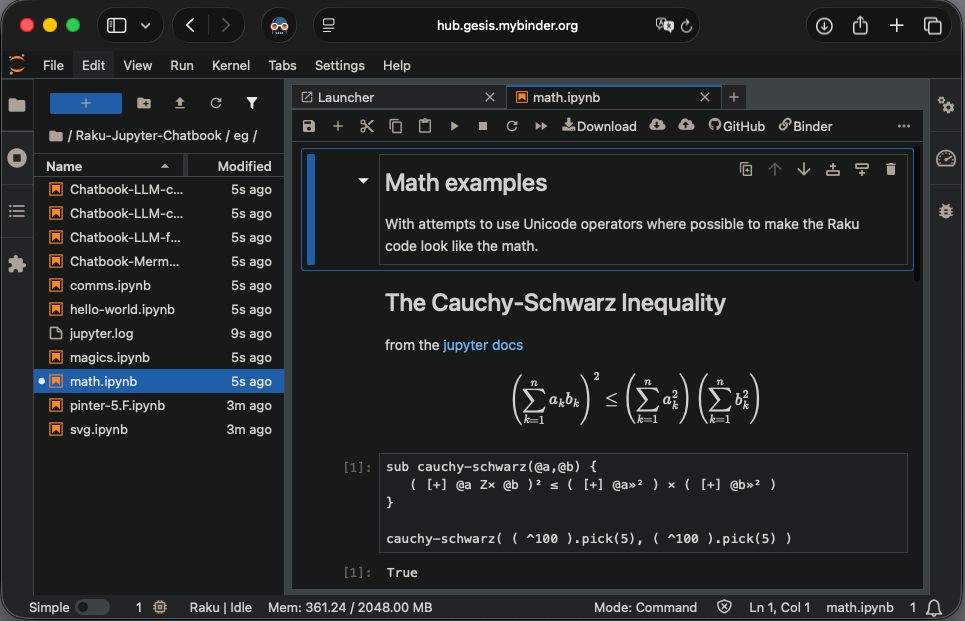This screenshot has width=965, height=621.
Task: Refresh the file browser list
Action: [x=216, y=103]
